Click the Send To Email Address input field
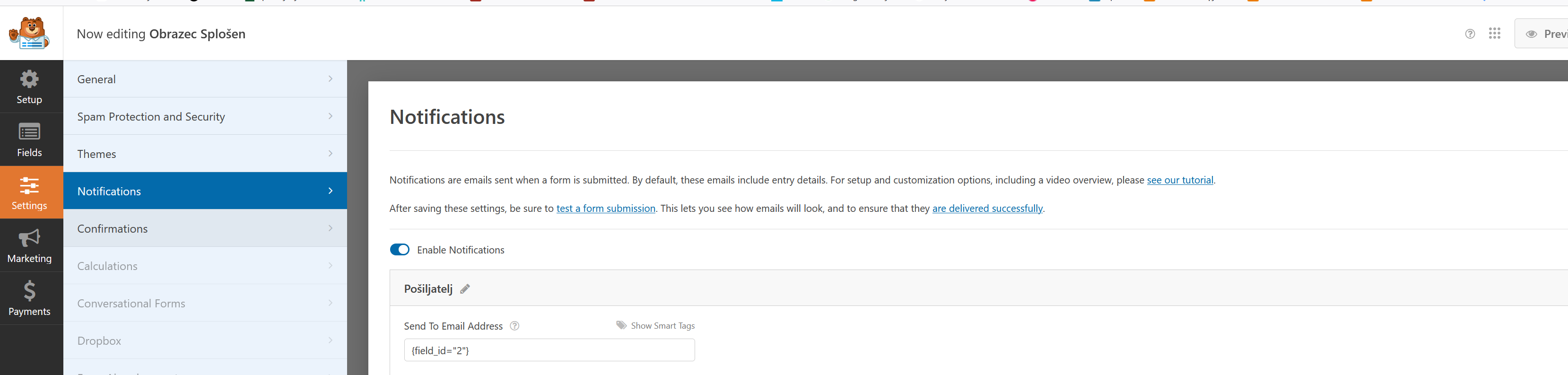Viewport: 1568px width, 375px height. click(x=549, y=350)
